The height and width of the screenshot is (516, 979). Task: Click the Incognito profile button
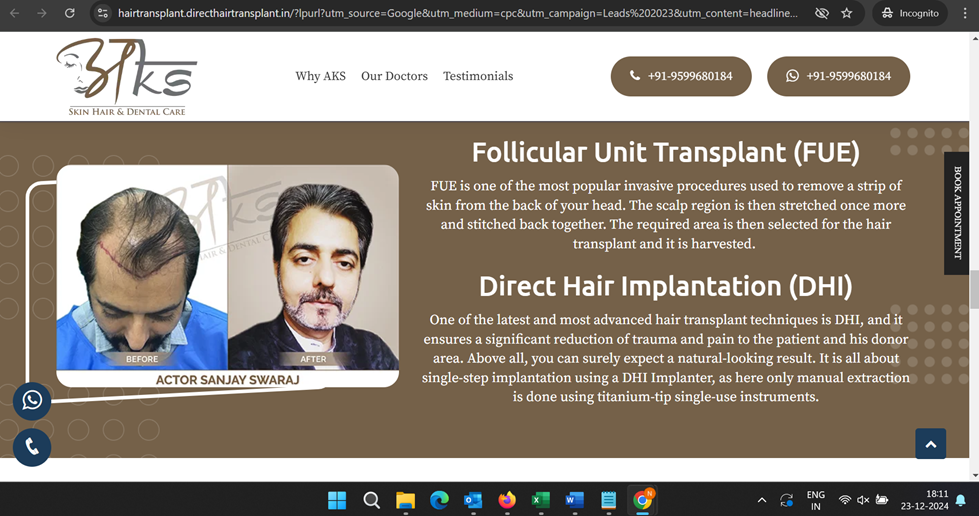tap(909, 13)
